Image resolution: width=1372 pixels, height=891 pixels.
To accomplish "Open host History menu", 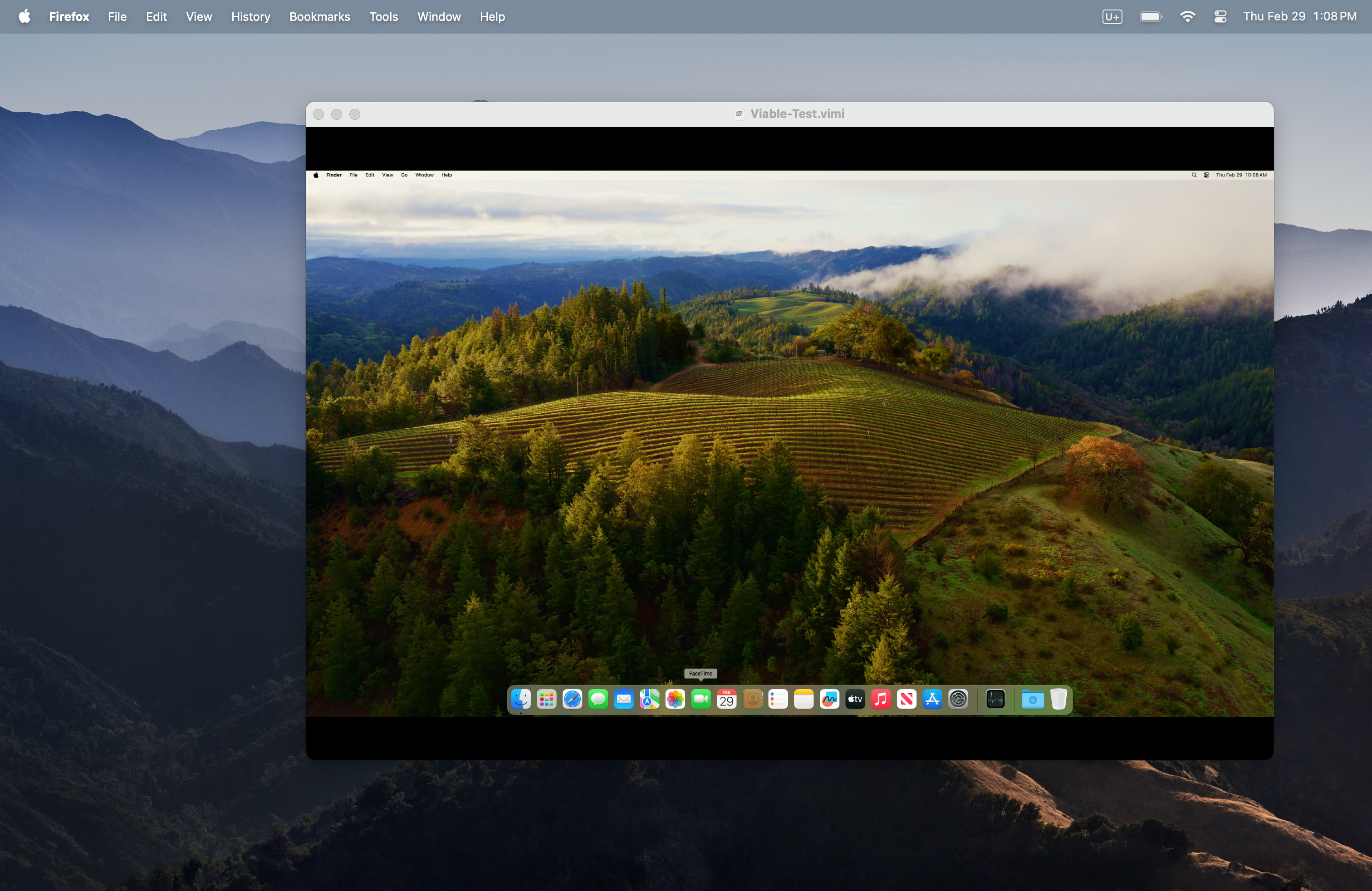I will point(251,17).
